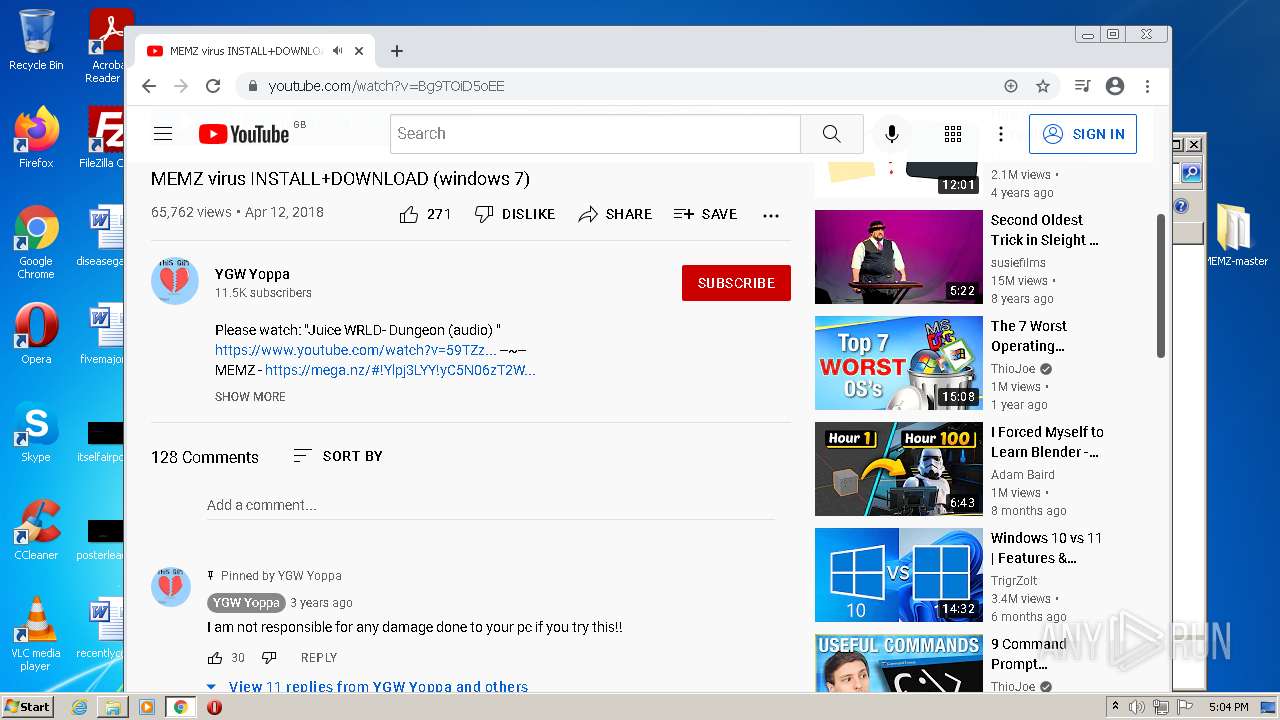Click the taskbar clock 5:04 PM

[1228, 707]
